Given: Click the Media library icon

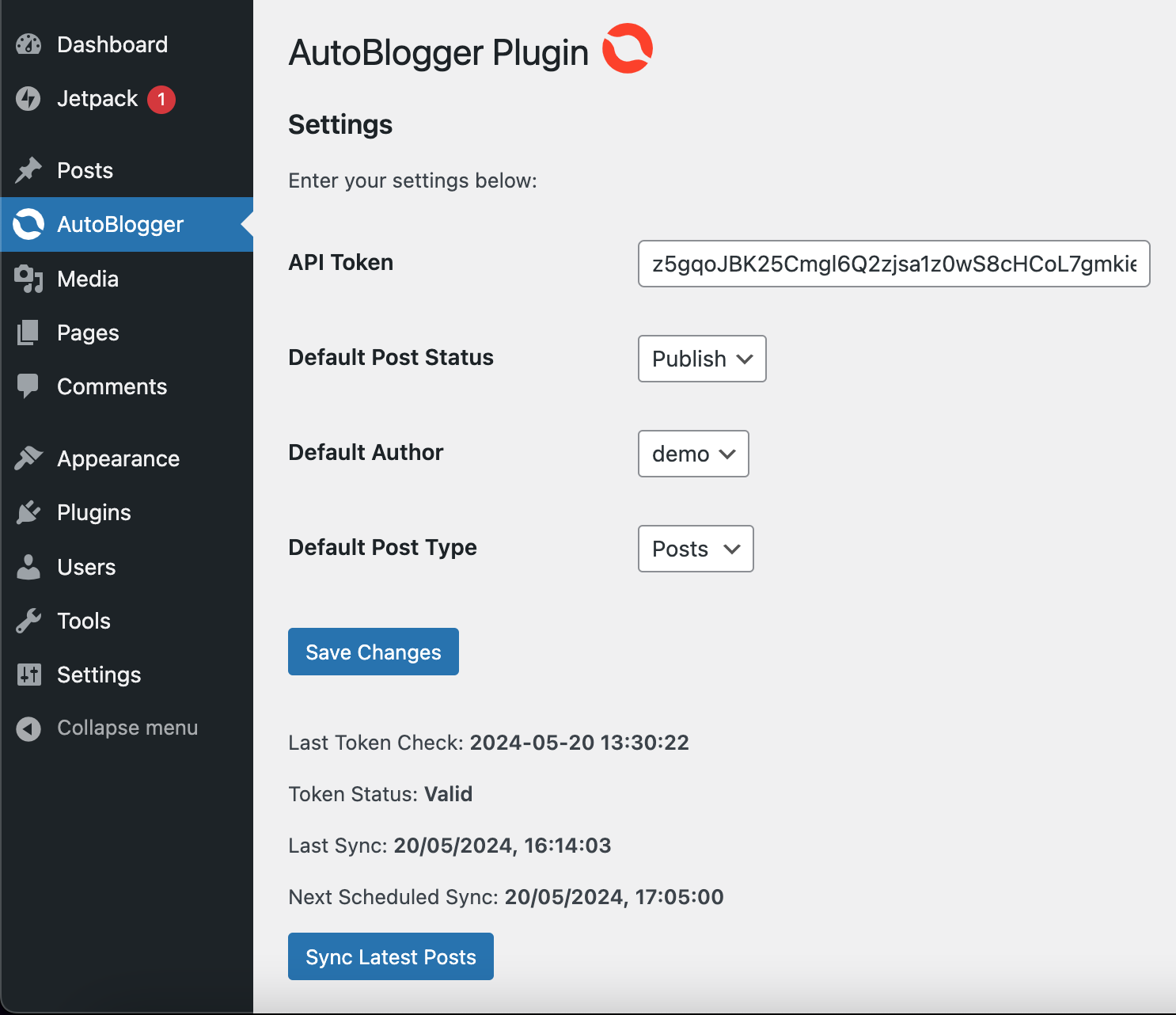Looking at the screenshot, I should click(28, 279).
